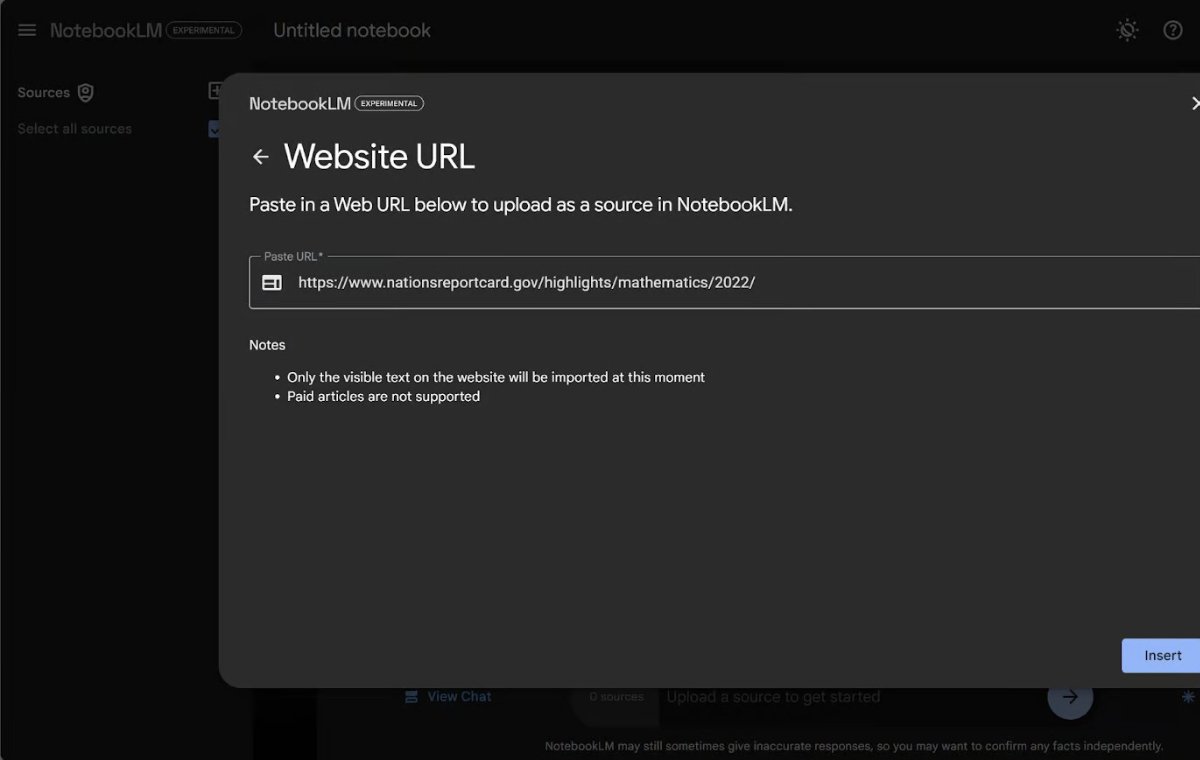Click the website icon inside the Paste URL field
The width and height of the screenshot is (1200, 760).
[x=271, y=282]
